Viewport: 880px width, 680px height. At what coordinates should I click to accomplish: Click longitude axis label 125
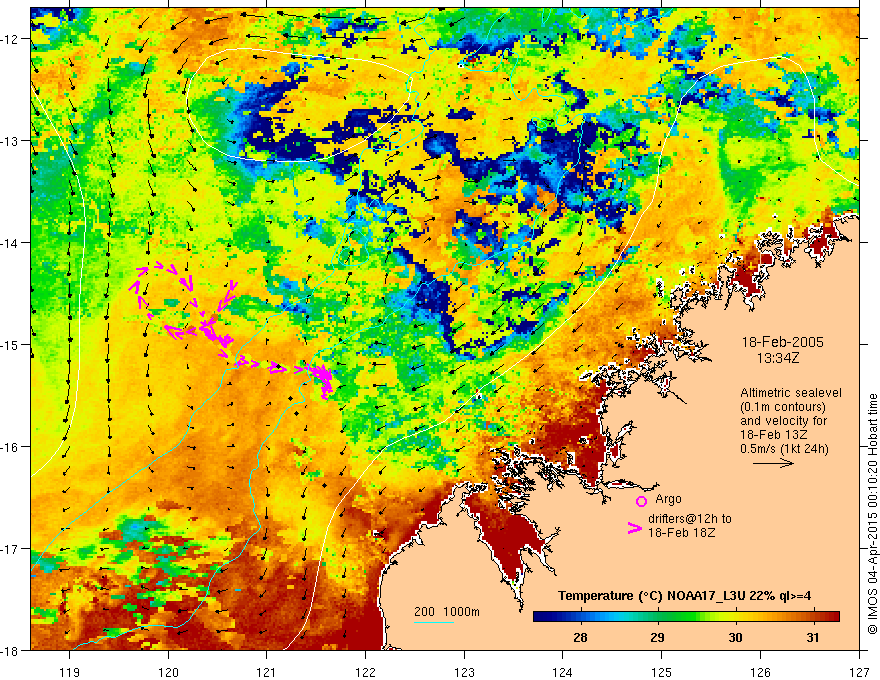click(662, 672)
